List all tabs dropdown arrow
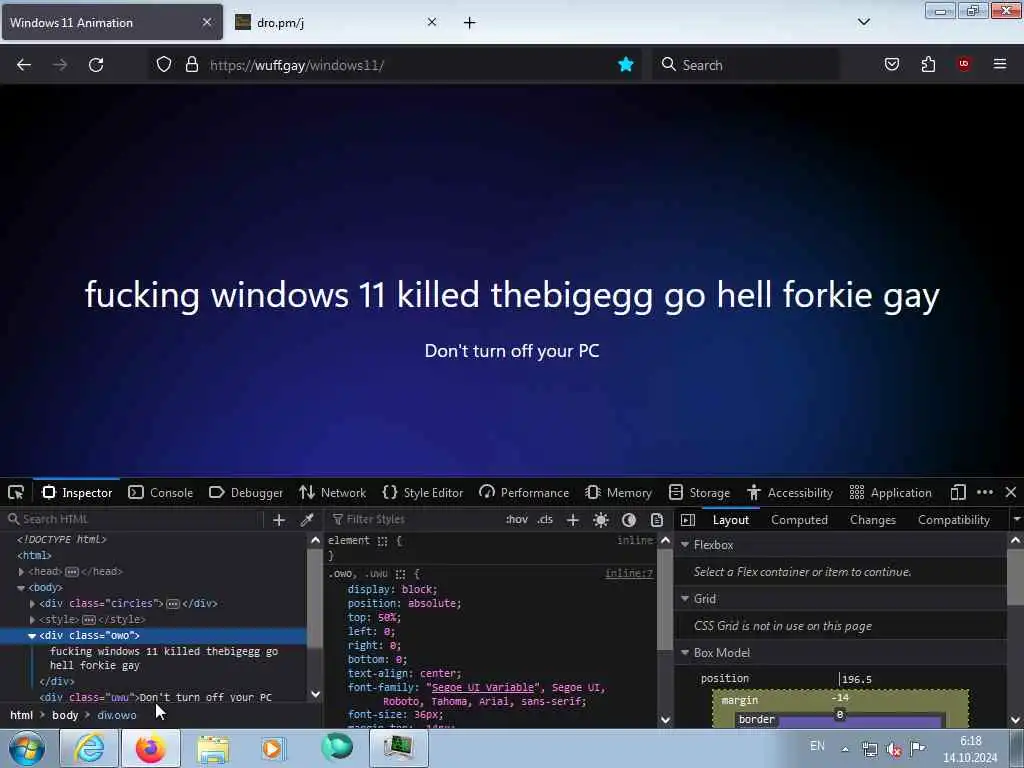This screenshot has height=768, width=1024. tap(863, 22)
